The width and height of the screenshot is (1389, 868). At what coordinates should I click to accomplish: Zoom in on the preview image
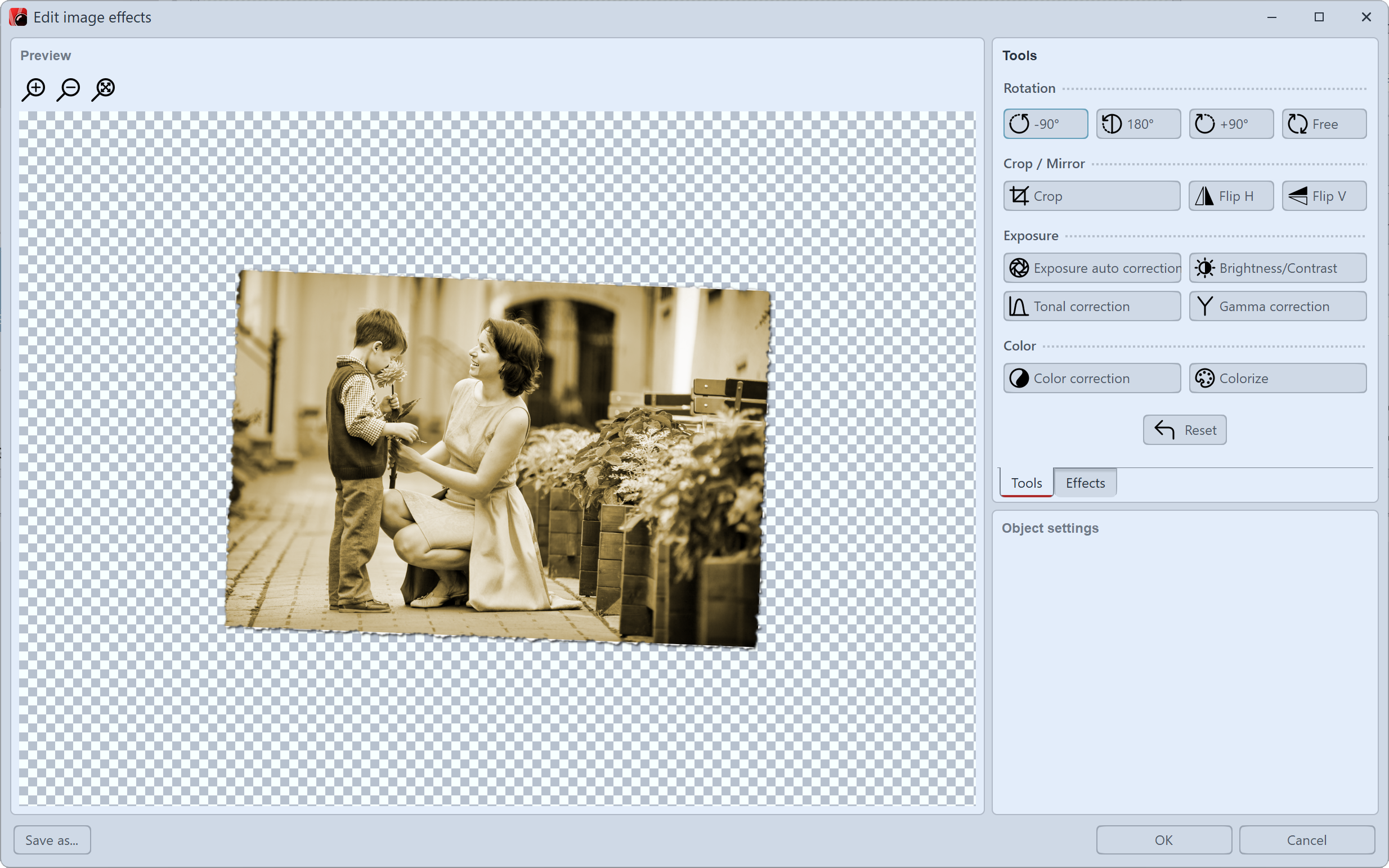[x=34, y=89]
